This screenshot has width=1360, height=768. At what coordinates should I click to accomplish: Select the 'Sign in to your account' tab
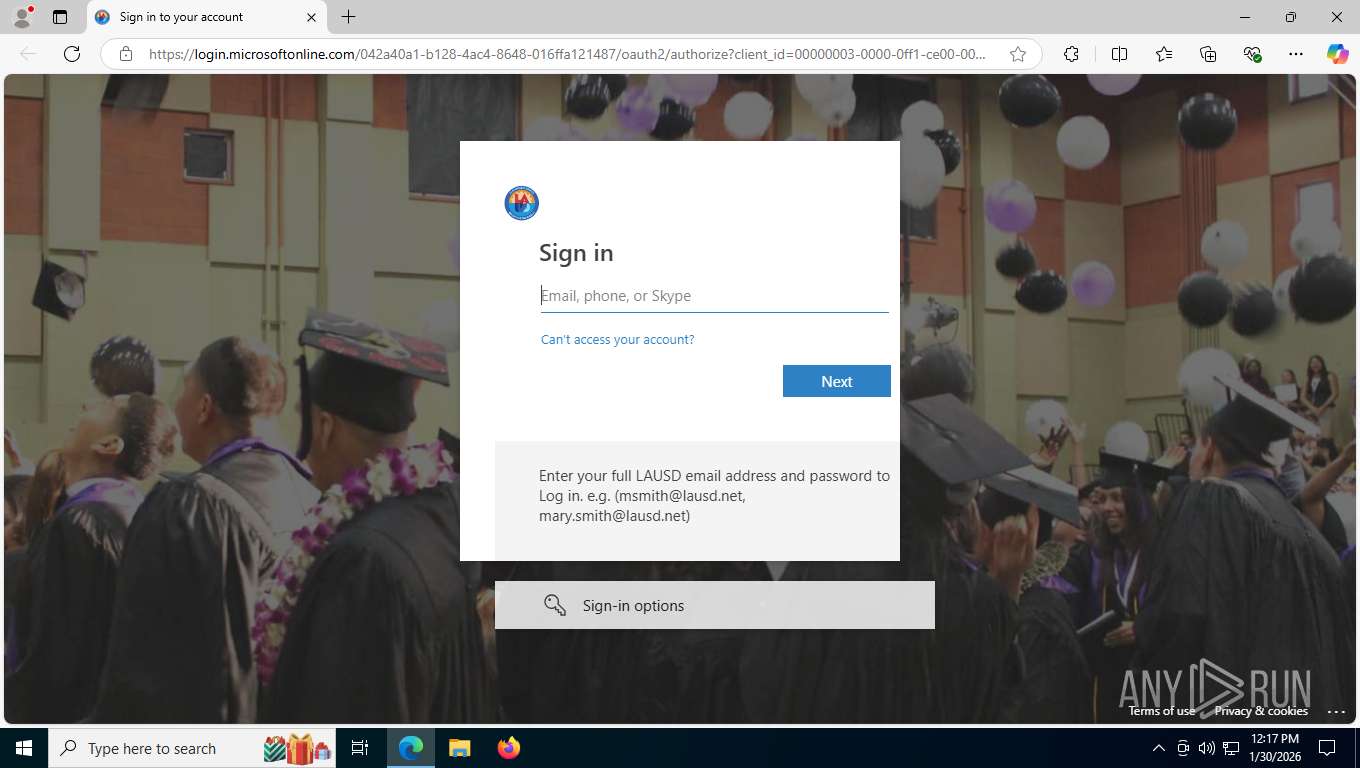coord(207,17)
